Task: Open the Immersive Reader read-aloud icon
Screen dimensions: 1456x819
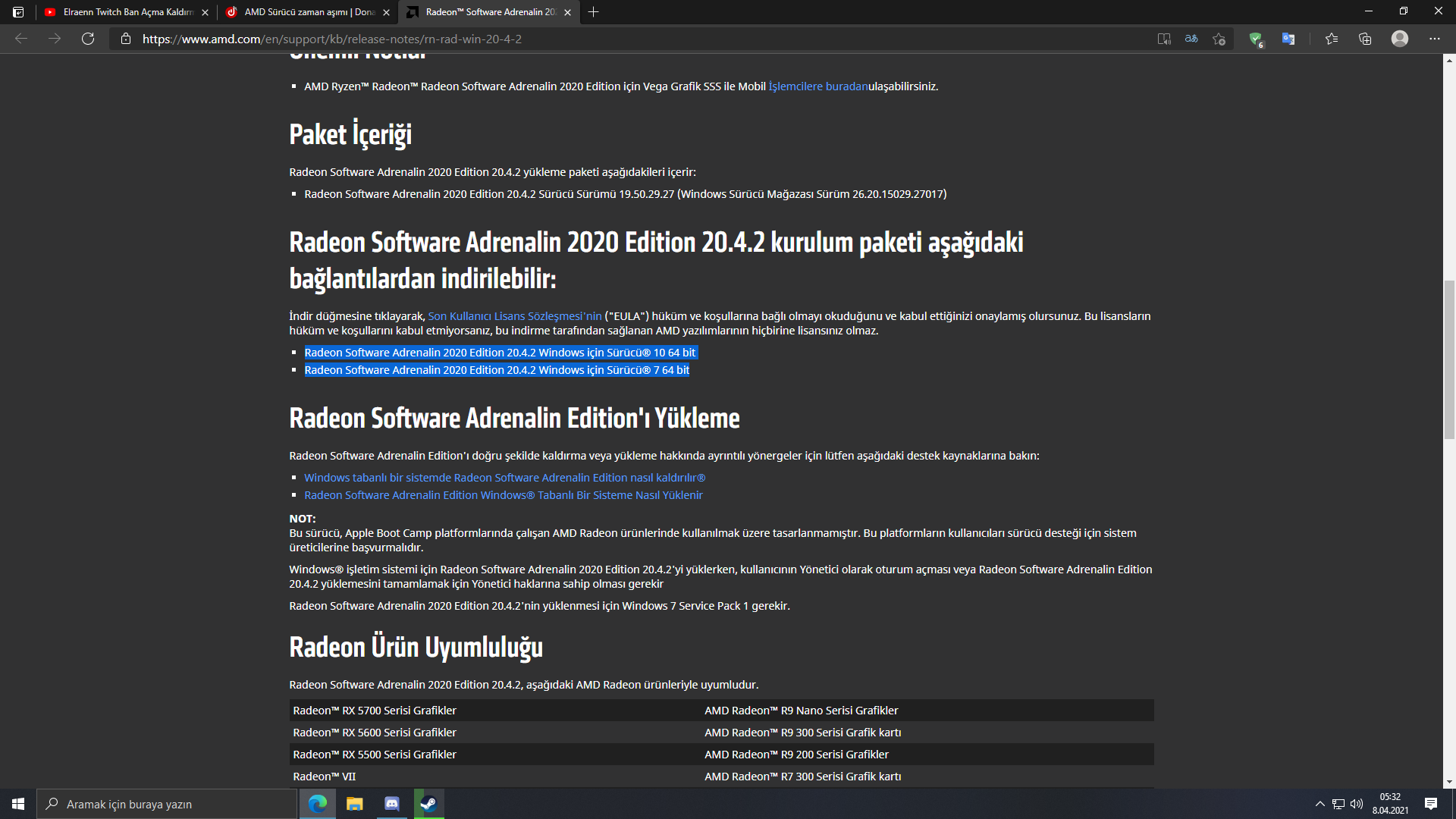Action: pyautogui.click(x=1164, y=39)
